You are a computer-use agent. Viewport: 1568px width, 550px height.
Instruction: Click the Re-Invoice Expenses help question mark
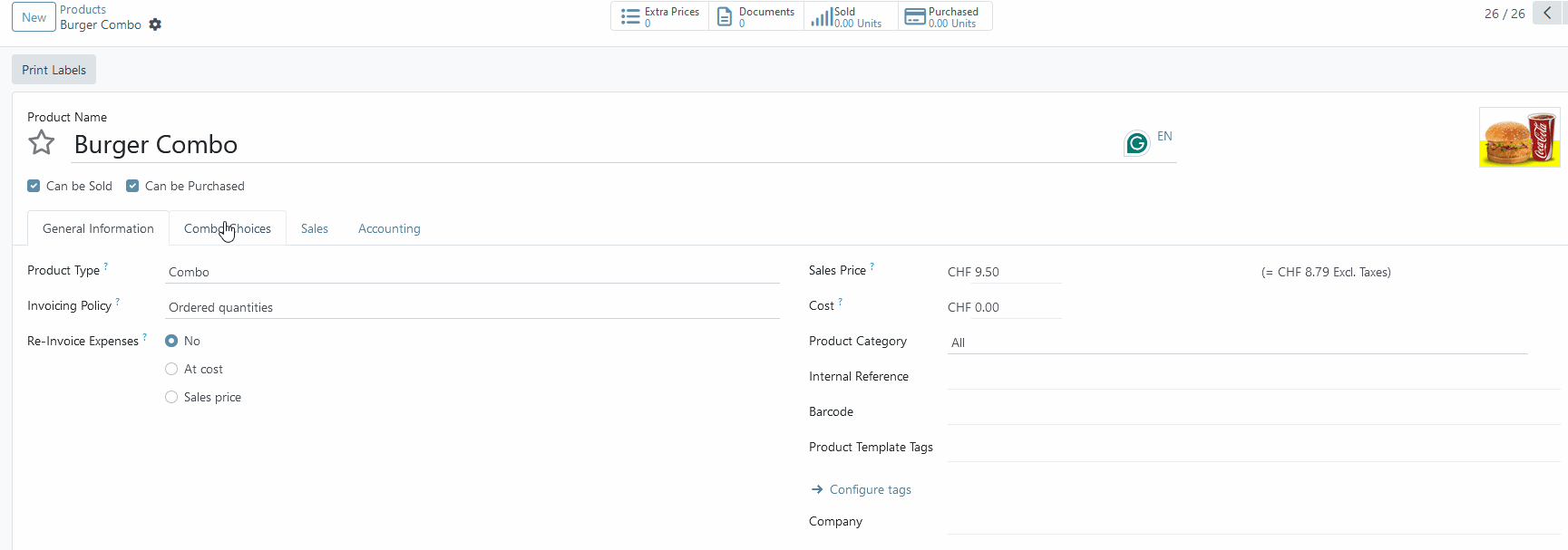tap(145, 337)
